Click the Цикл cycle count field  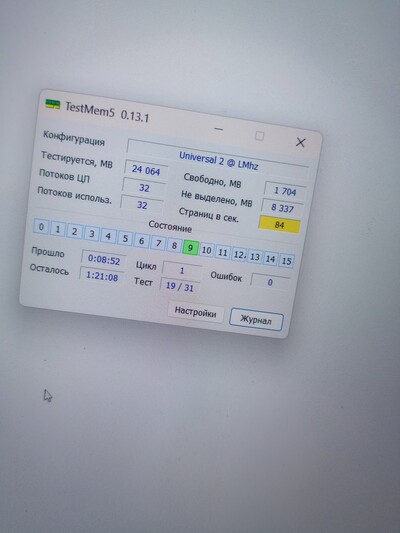pos(182,270)
